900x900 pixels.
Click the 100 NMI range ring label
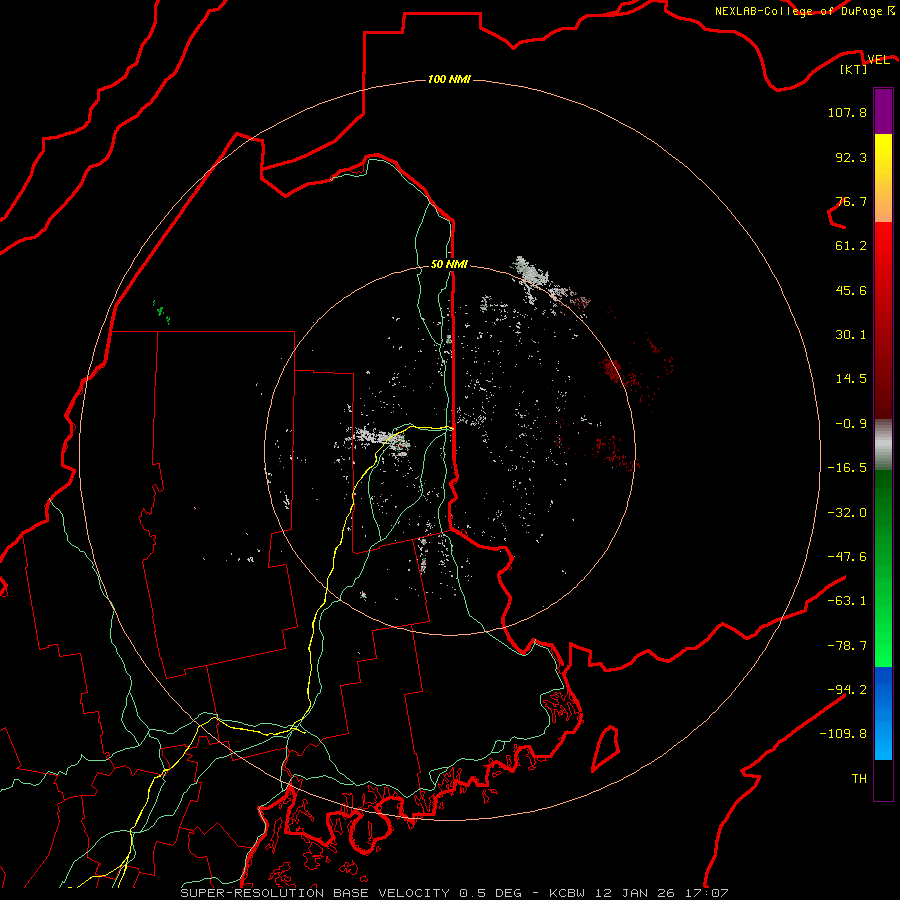coord(449,79)
